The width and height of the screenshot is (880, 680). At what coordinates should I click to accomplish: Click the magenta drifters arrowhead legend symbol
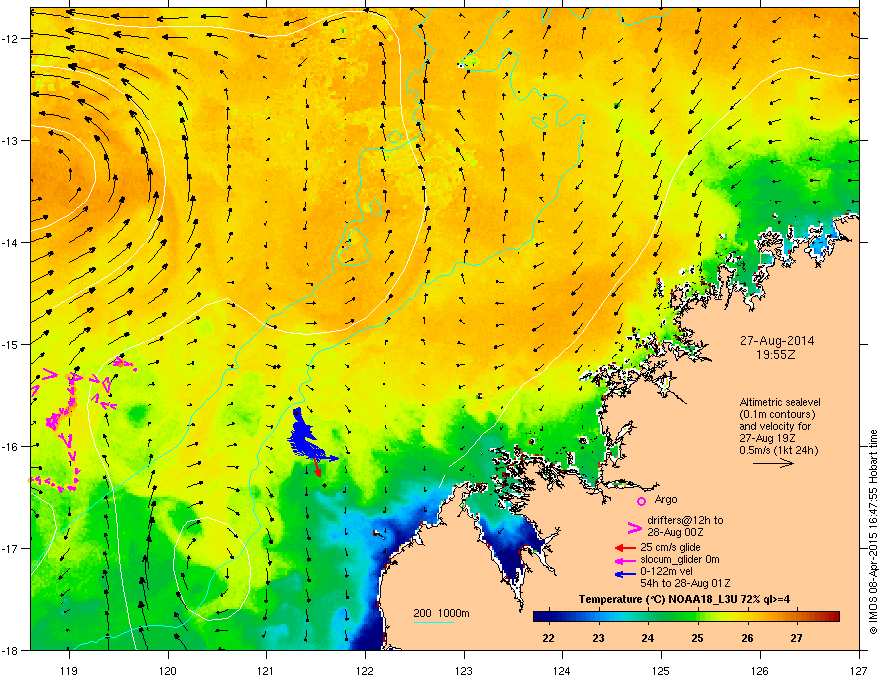click(x=634, y=527)
